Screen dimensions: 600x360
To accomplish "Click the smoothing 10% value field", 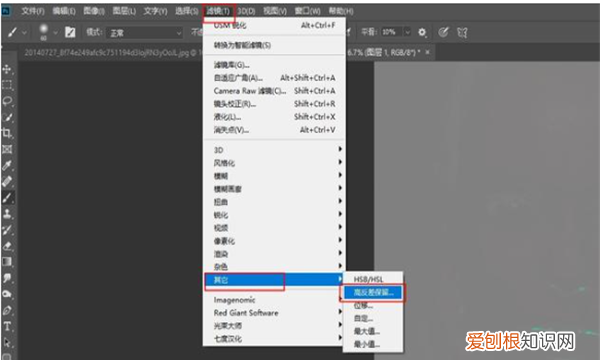I will pos(392,32).
